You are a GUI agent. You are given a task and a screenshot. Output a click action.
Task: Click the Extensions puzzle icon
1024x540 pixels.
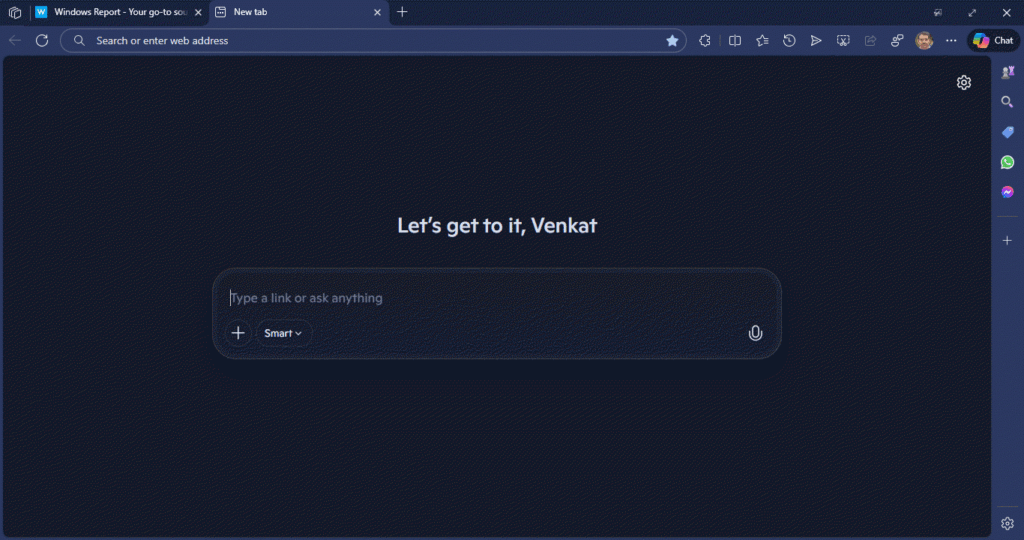(705, 41)
